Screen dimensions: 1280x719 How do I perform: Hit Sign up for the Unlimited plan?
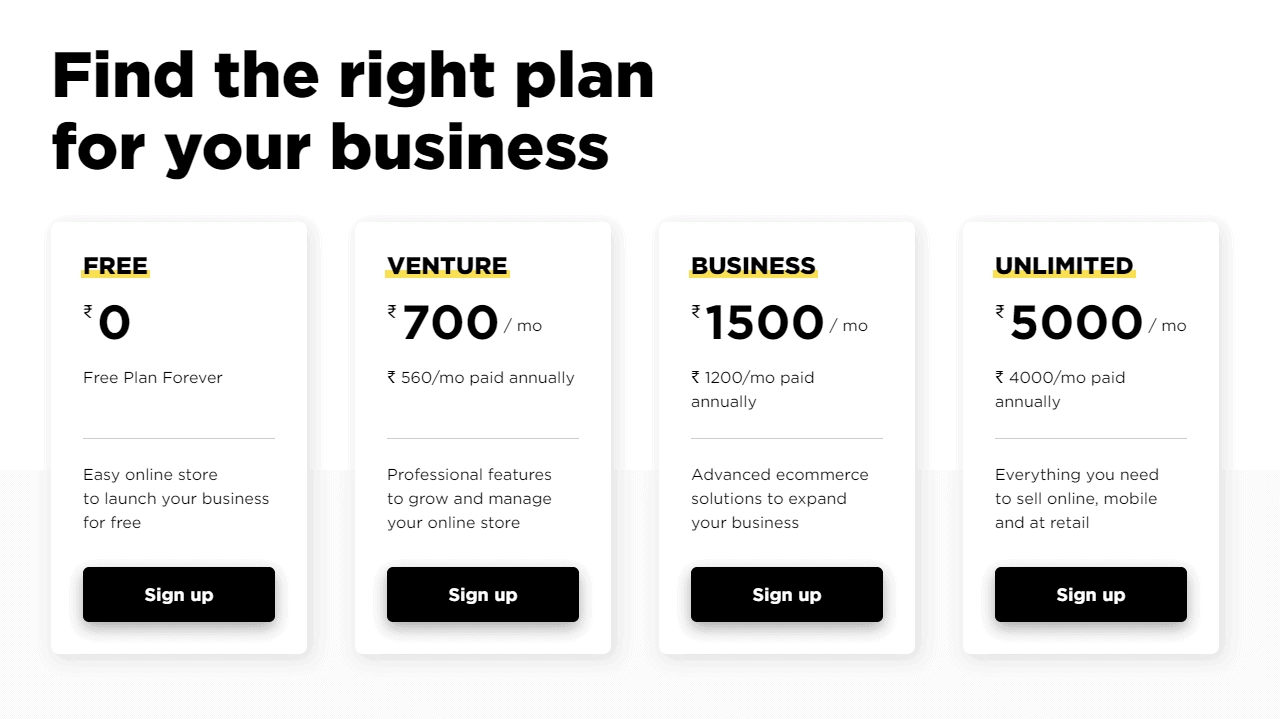[1090, 595]
